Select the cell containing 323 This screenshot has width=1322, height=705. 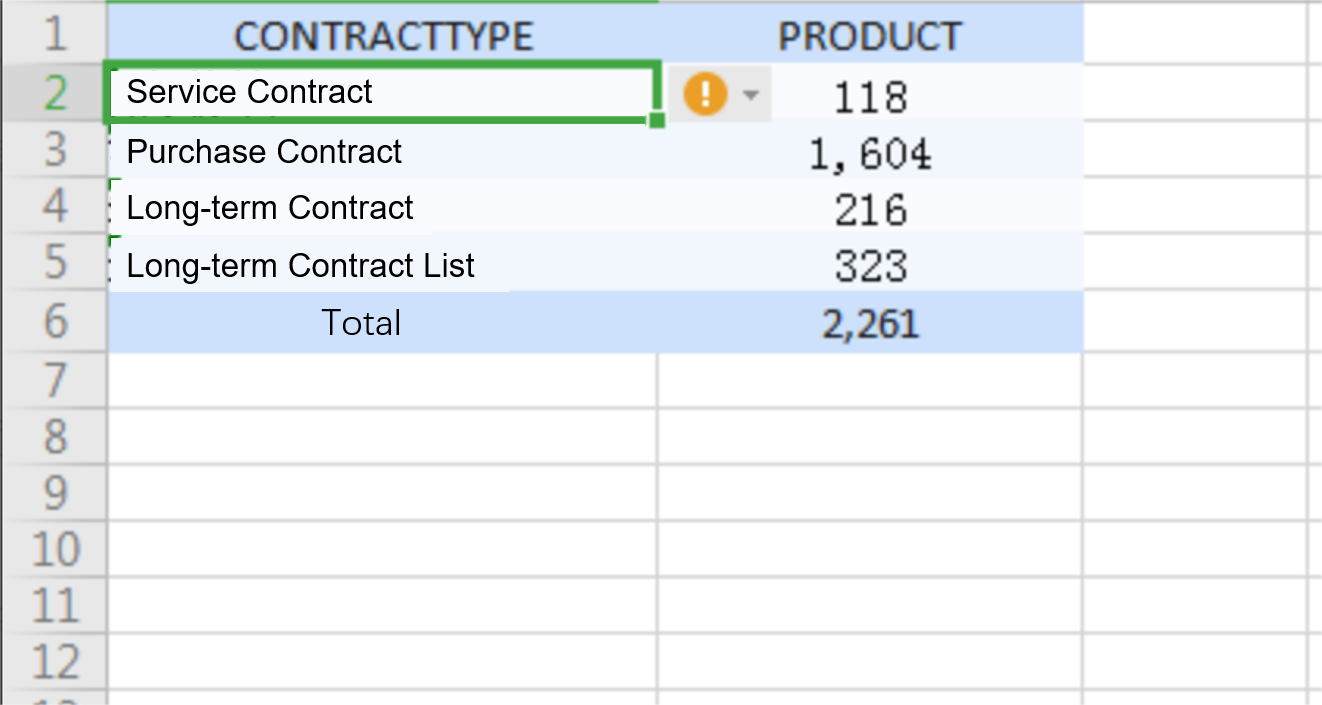pos(869,265)
